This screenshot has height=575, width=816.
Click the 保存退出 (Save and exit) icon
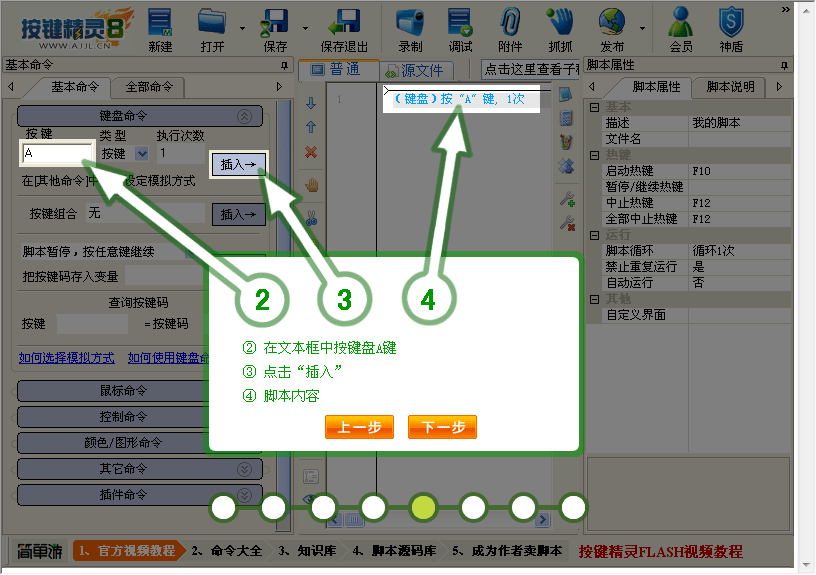pos(344,30)
